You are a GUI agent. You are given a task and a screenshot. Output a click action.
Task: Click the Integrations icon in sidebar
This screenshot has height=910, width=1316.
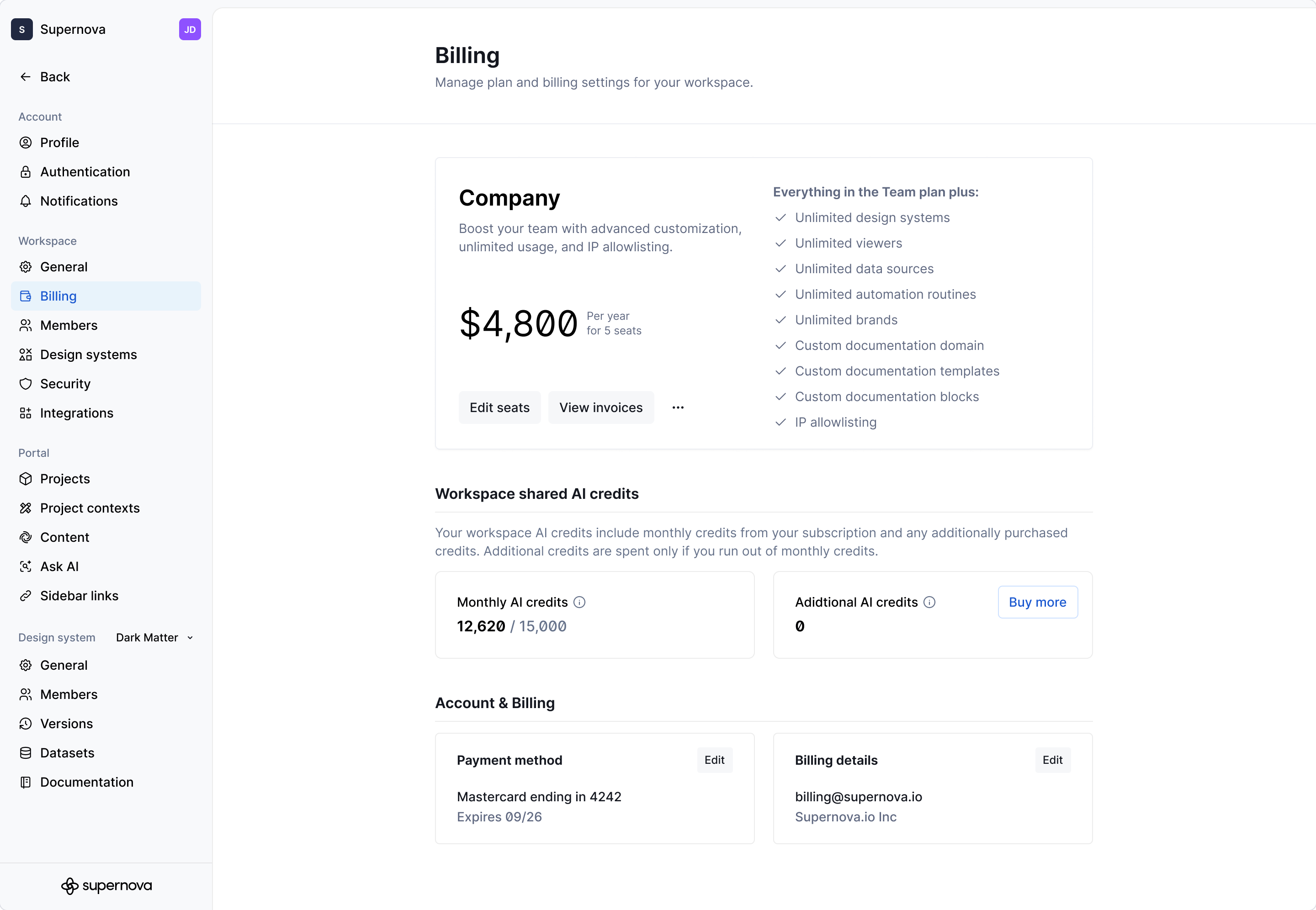(x=26, y=413)
